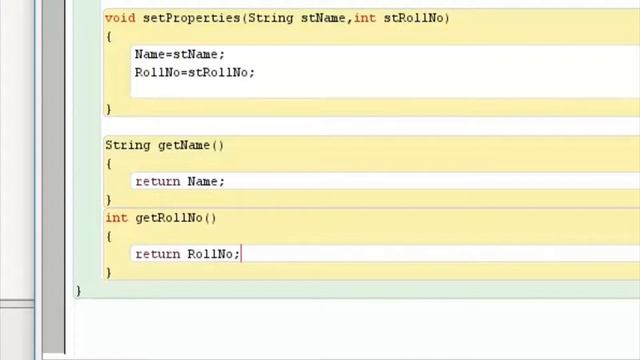The height and width of the screenshot is (360, 640).
Task: Click the class closing brace at bottom
Action: (78, 291)
